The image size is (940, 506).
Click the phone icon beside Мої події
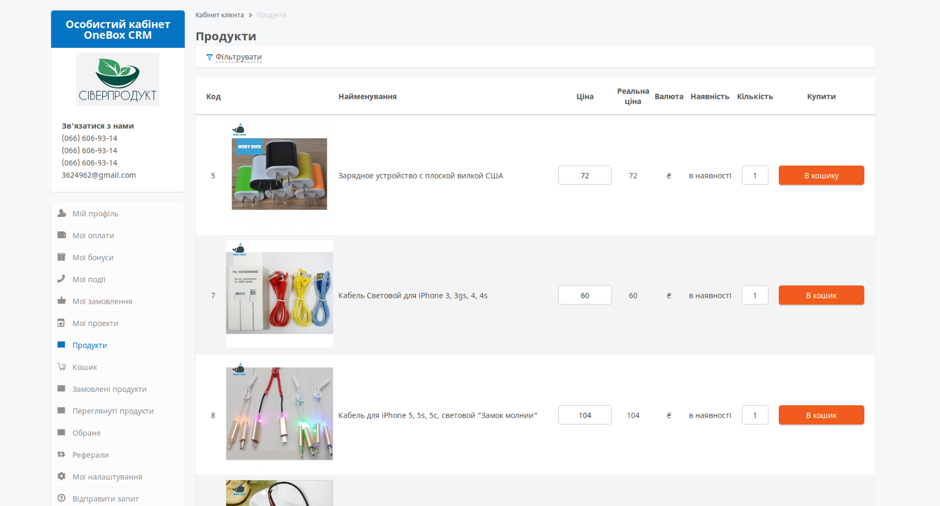(x=61, y=279)
